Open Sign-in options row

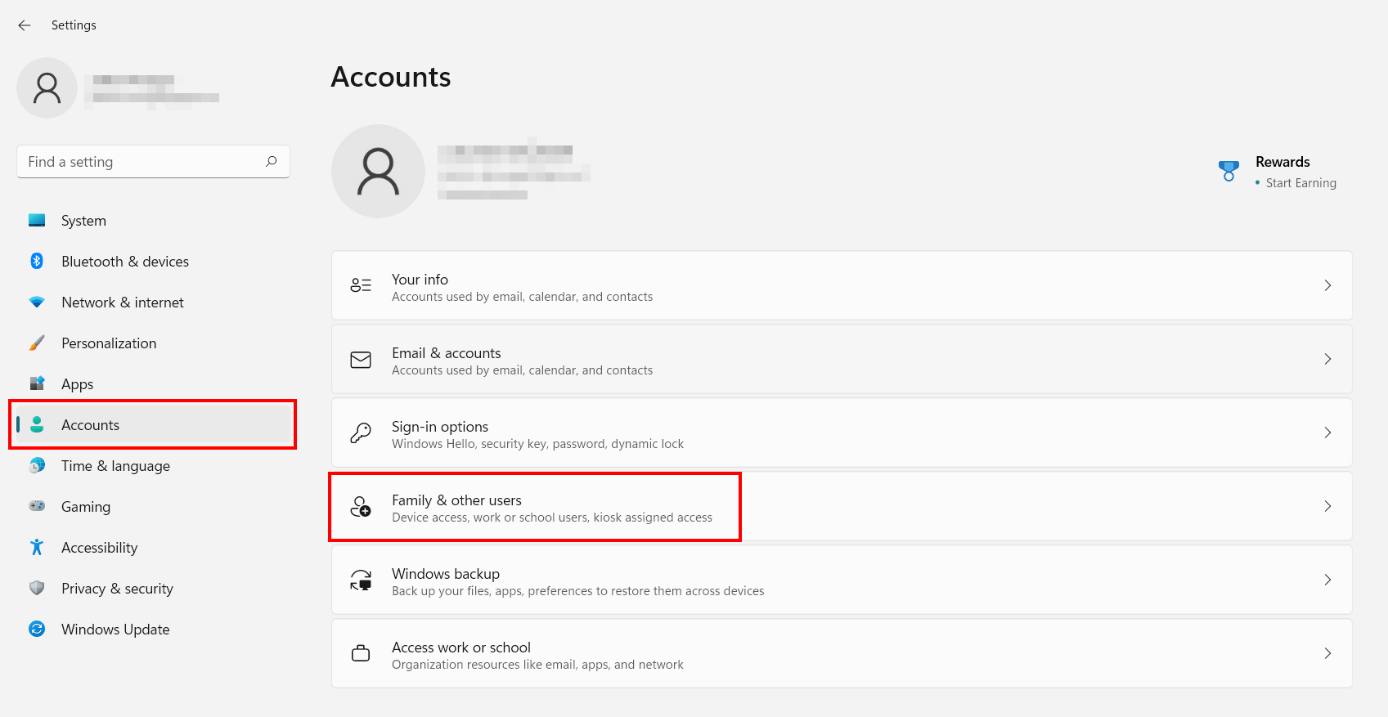click(841, 433)
